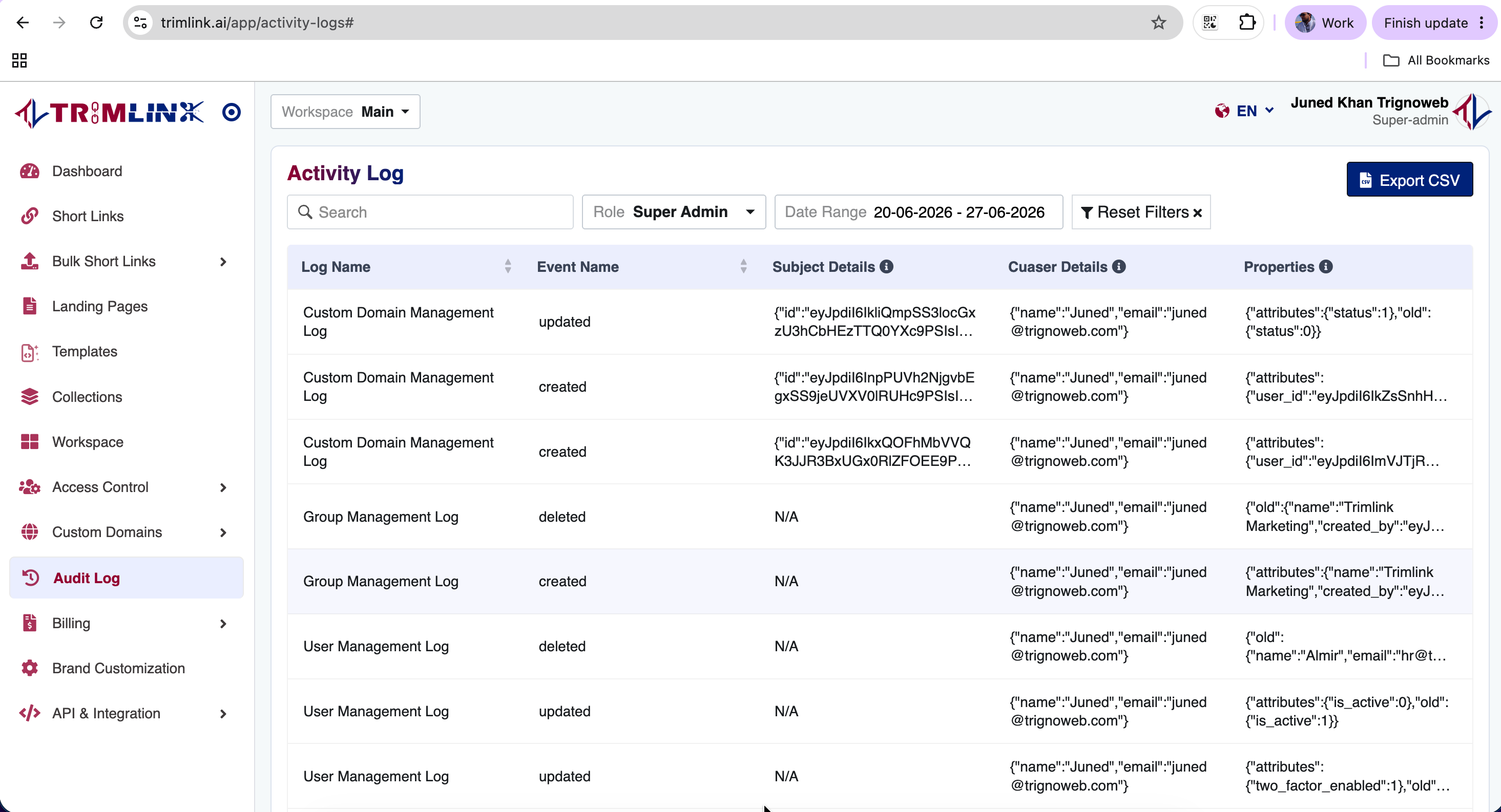Go back to the previous browser page
The width and height of the screenshot is (1501, 812).
[x=22, y=23]
